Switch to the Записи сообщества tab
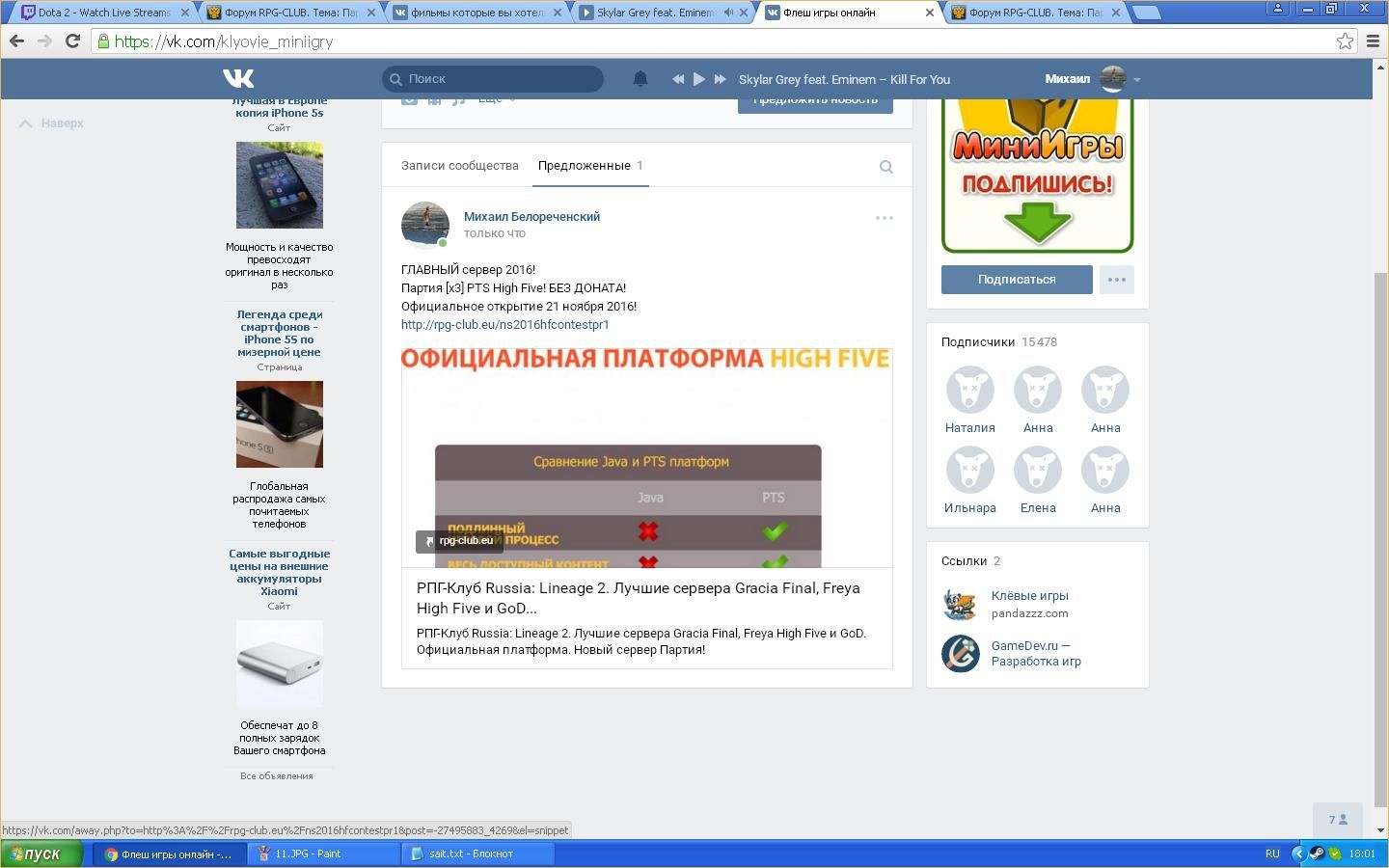Screen dimensions: 1389x868 tap(460, 166)
